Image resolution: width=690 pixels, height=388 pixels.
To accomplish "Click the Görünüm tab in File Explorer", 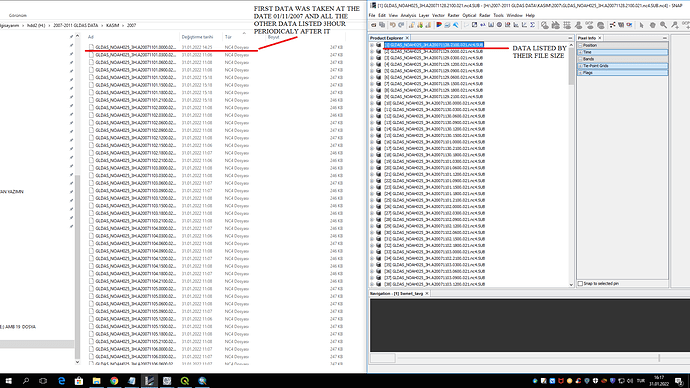I will pyautogui.click(x=18, y=15).
